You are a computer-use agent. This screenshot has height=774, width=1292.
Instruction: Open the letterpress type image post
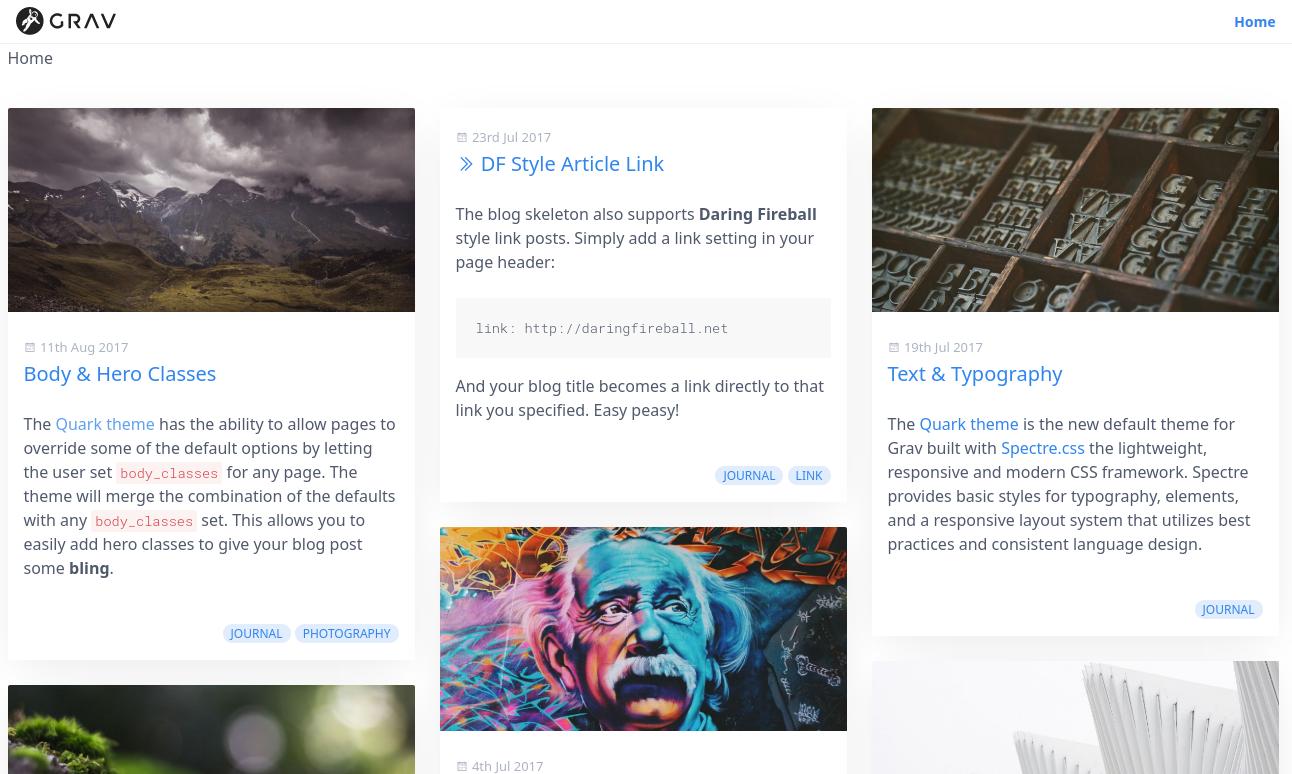point(1075,210)
